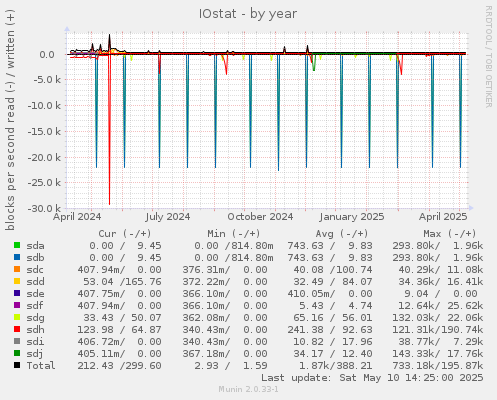This screenshot has height=400, width=497.
Task: Click the sda green legend color swatch
Action: click(x=17, y=245)
